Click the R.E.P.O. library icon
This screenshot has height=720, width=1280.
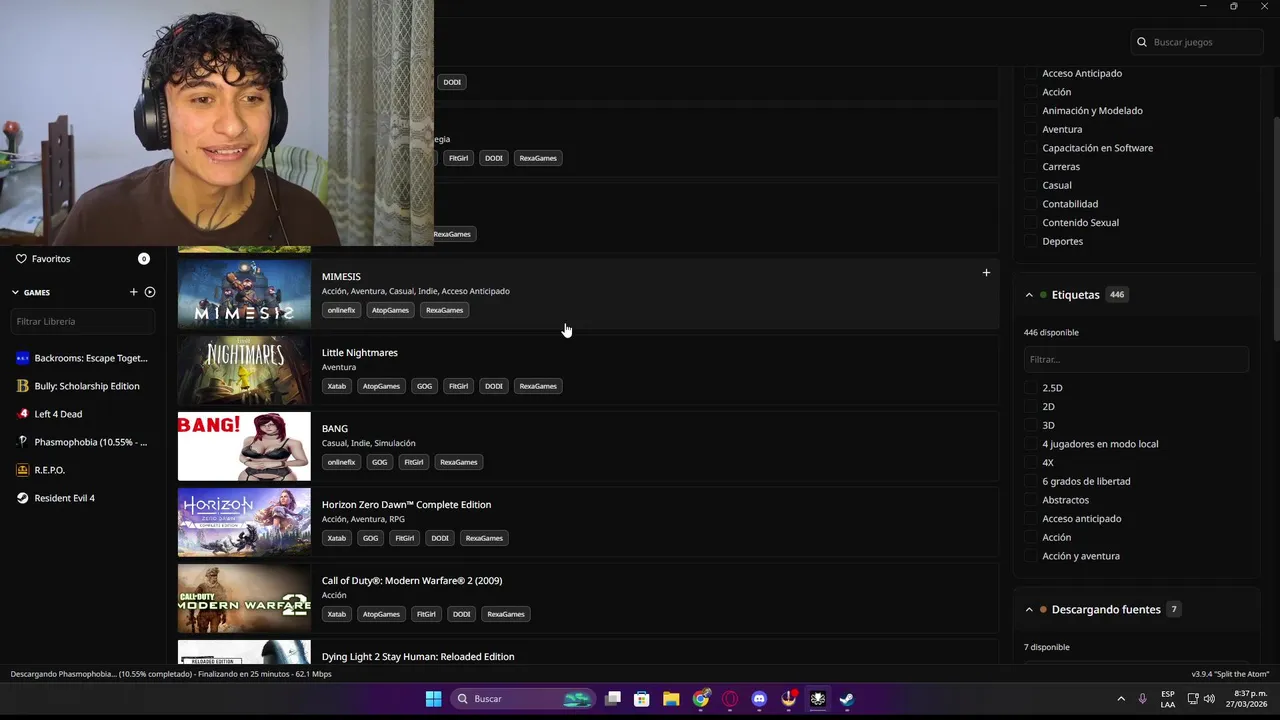(23, 470)
